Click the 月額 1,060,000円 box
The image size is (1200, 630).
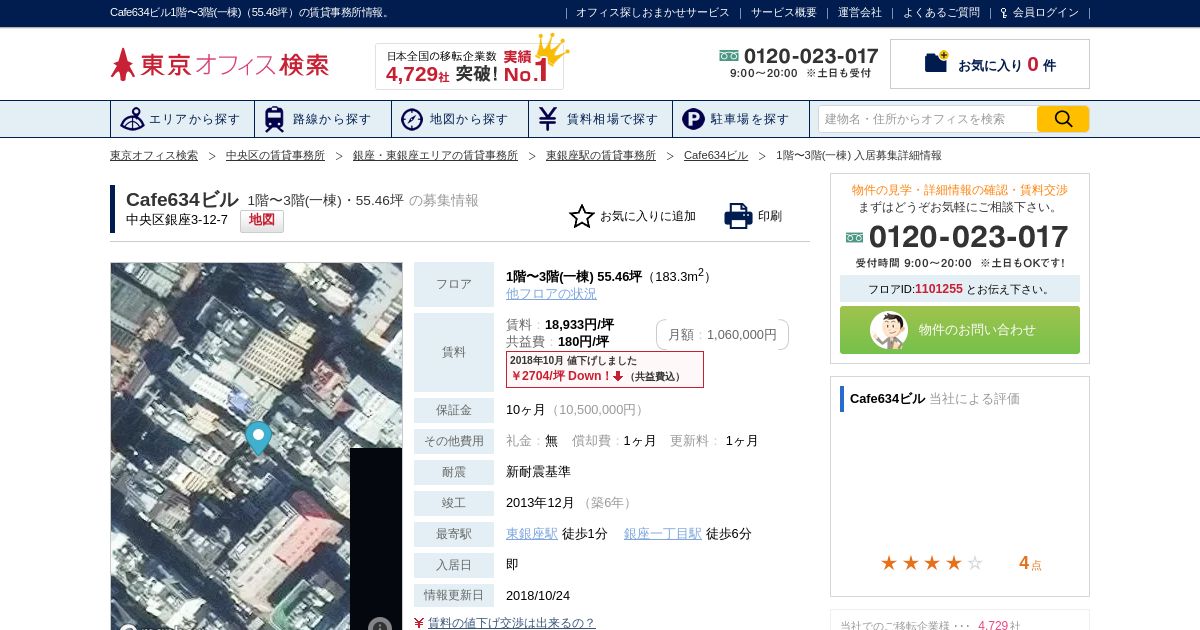(x=722, y=335)
